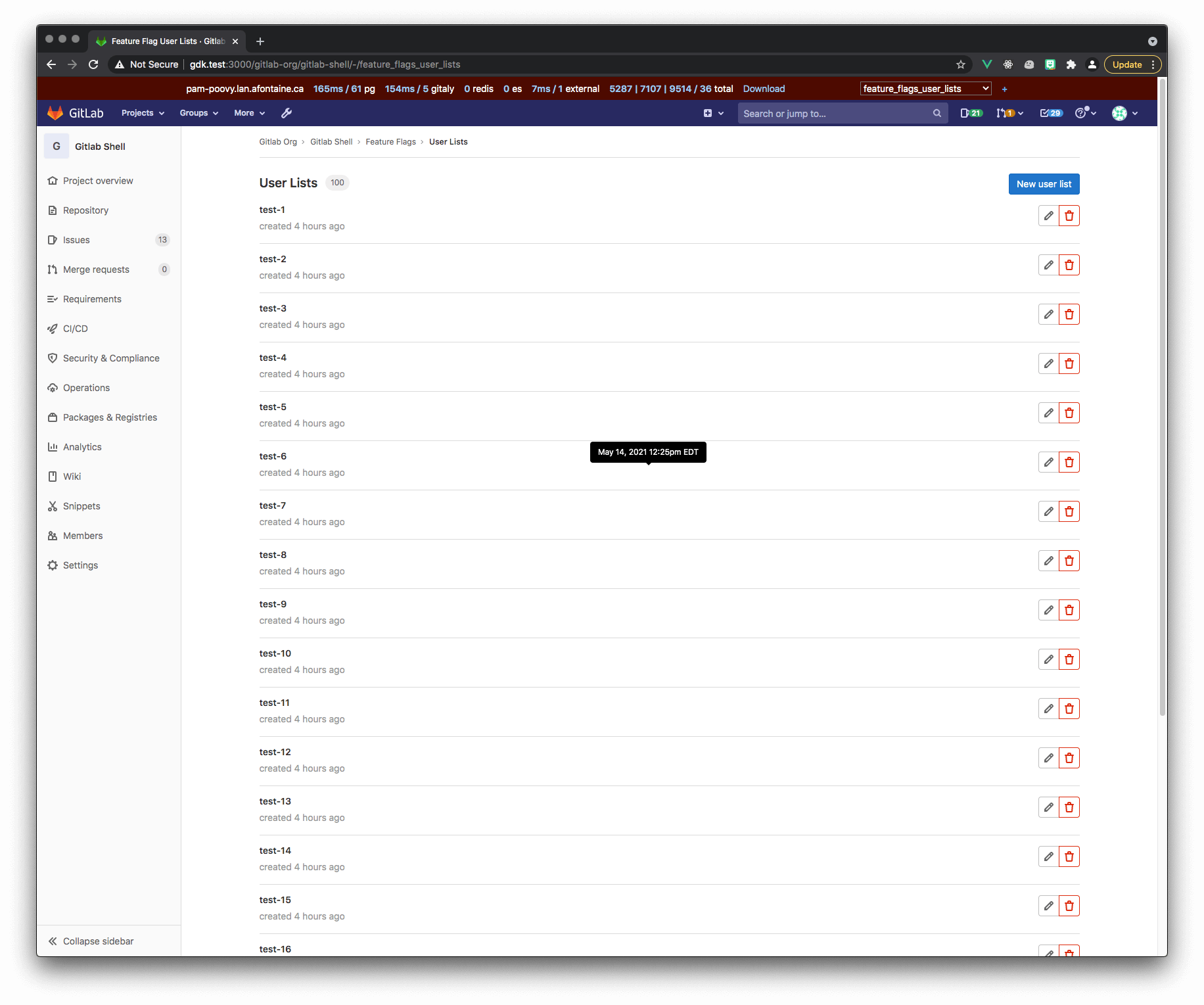Open Merge requests from sidebar
This screenshot has width=1204, height=1005.
[95, 269]
